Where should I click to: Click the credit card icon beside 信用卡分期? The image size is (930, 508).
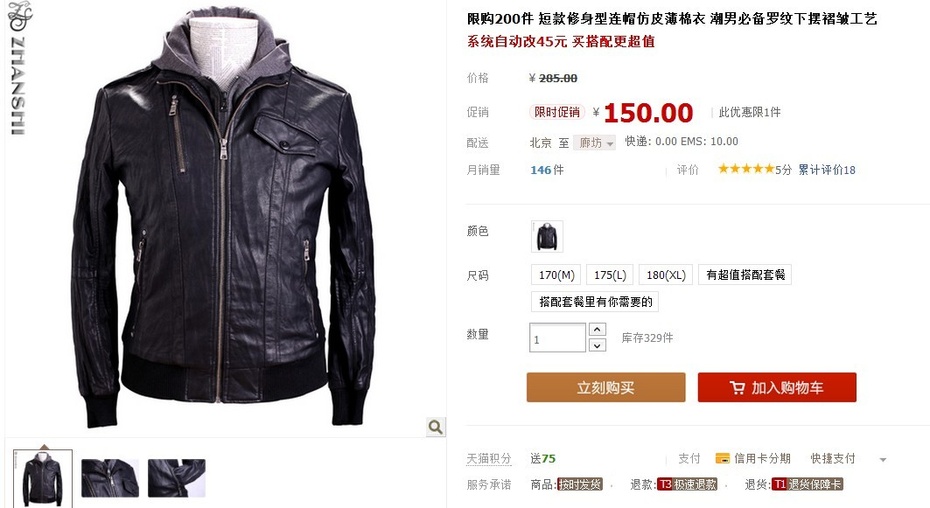pyautogui.click(x=722, y=458)
